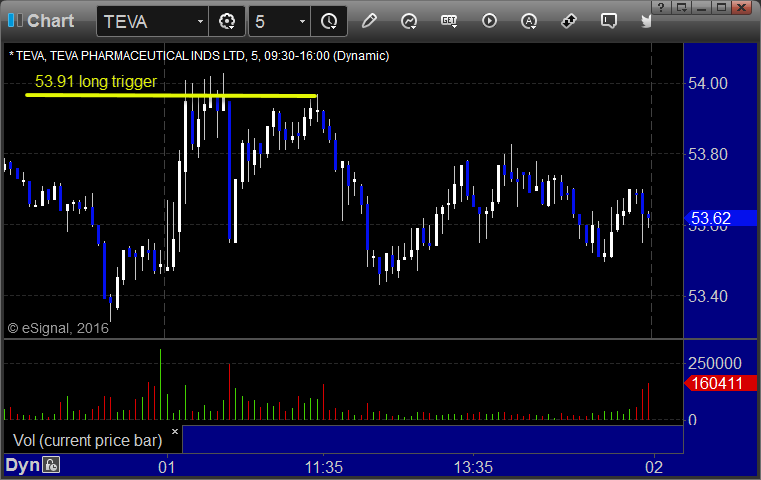This screenshot has width=761, height=480.
Task: Click the Chart window title label
Action: tap(50, 21)
